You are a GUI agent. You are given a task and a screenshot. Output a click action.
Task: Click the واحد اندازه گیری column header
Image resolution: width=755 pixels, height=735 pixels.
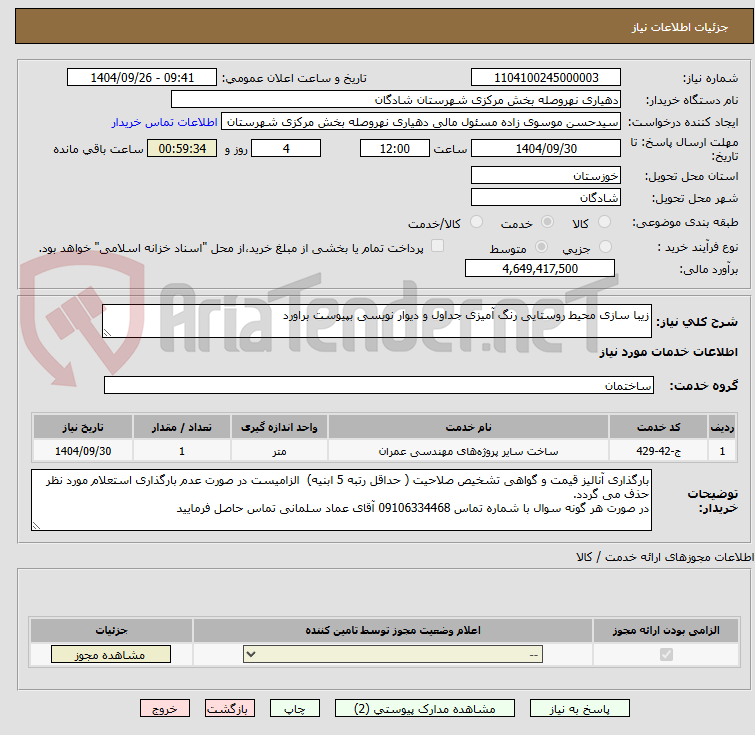(x=279, y=427)
